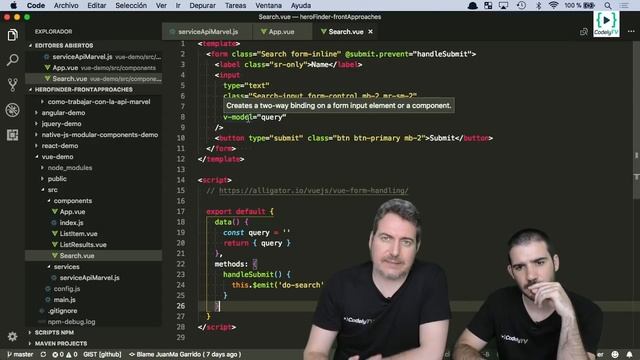The width and height of the screenshot is (640, 360).
Task: Expand the public folder
Action: point(57,179)
